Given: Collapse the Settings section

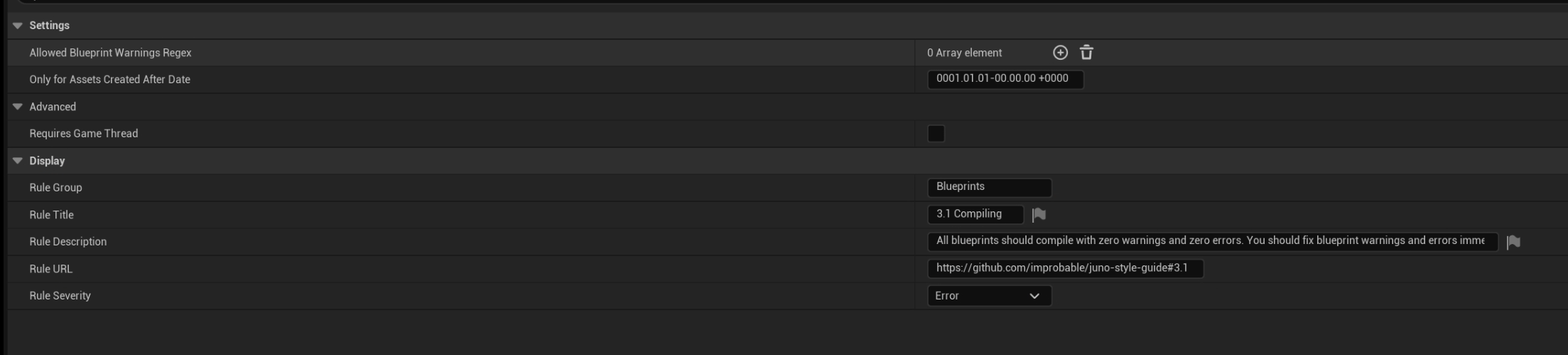Looking at the screenshot, I should coord(18,26).
